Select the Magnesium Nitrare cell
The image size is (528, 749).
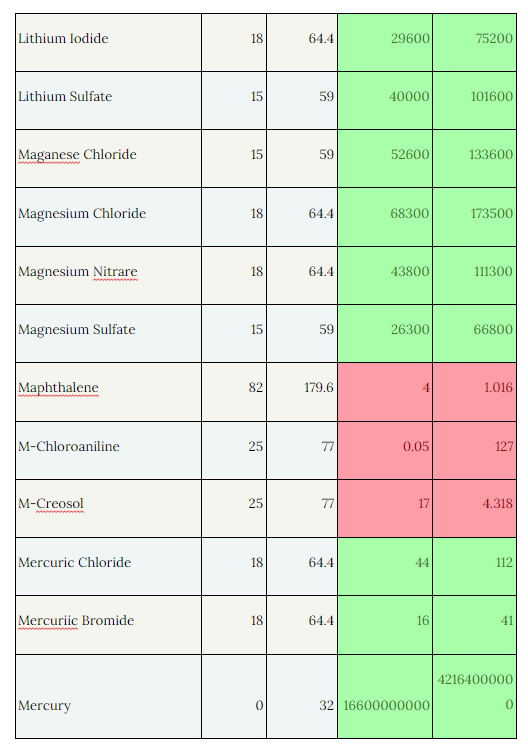(x=108, y=276)
